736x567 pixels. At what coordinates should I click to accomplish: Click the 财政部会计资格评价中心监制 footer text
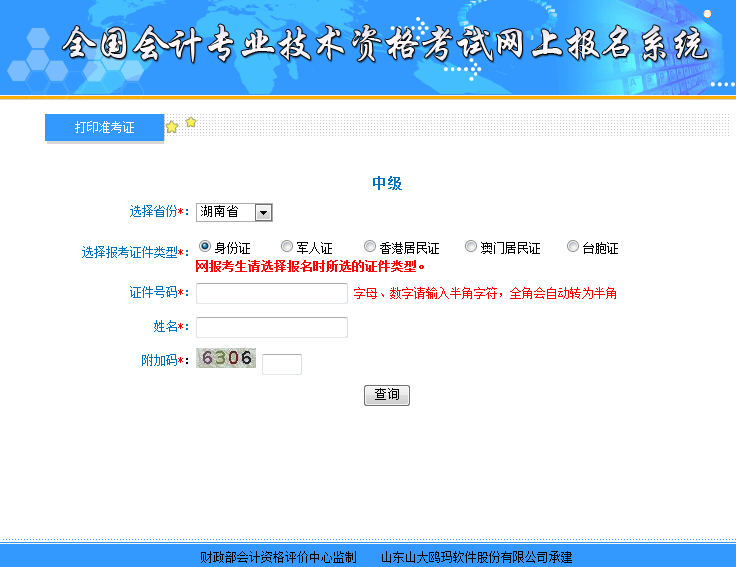278,557
